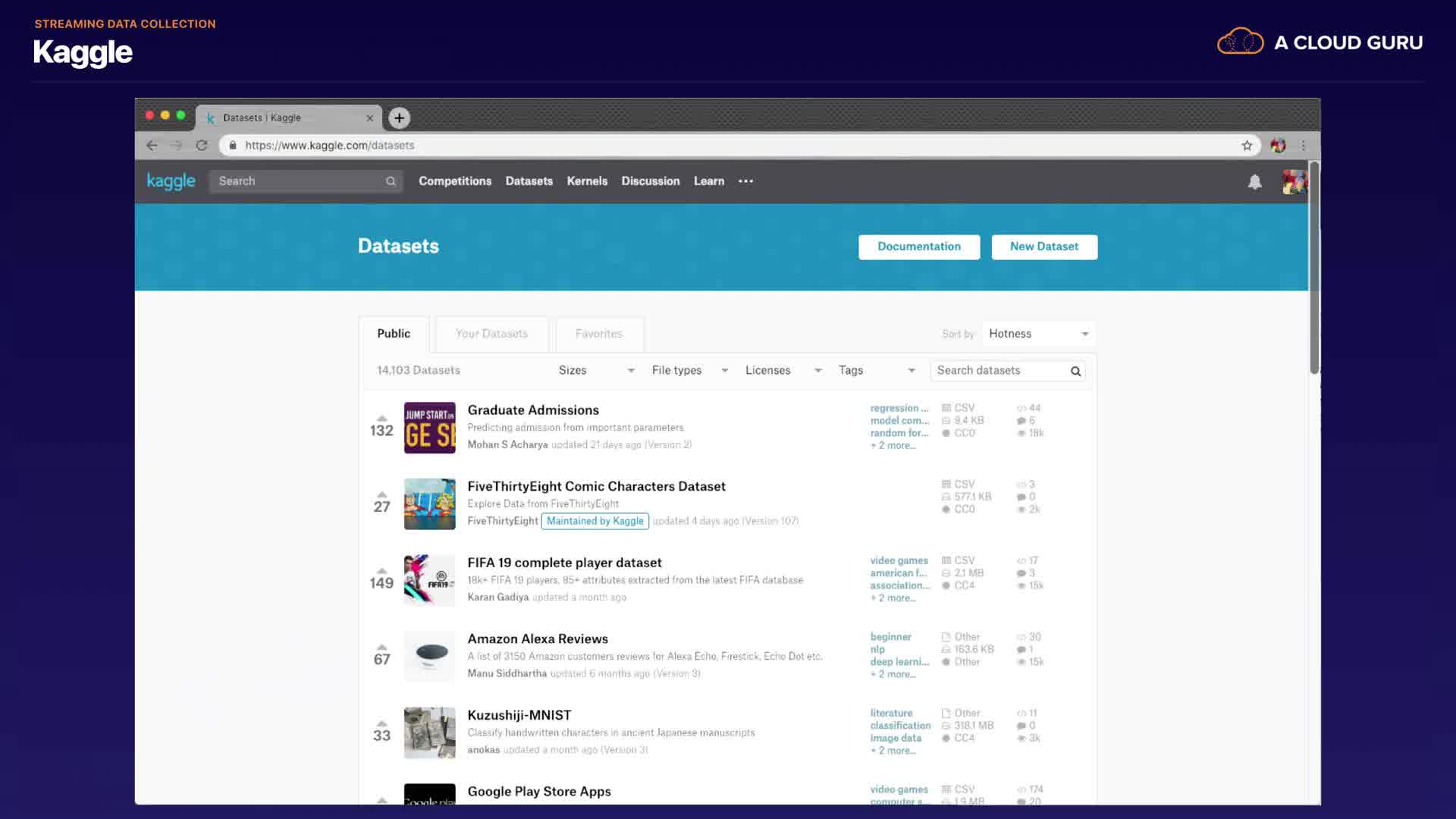1456x819 pixels.
Task: Click the browser reload icon
Action: 202,146
